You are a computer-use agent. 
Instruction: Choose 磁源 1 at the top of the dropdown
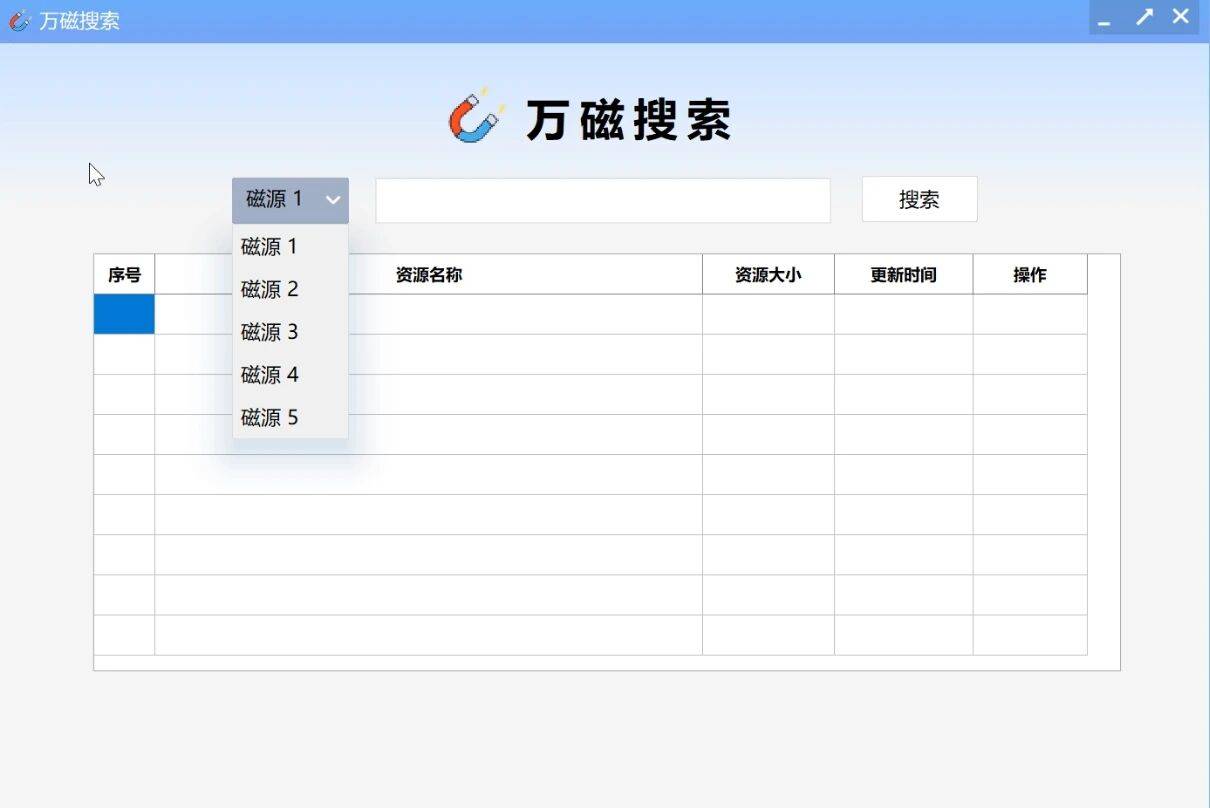[x=268, y=246]
